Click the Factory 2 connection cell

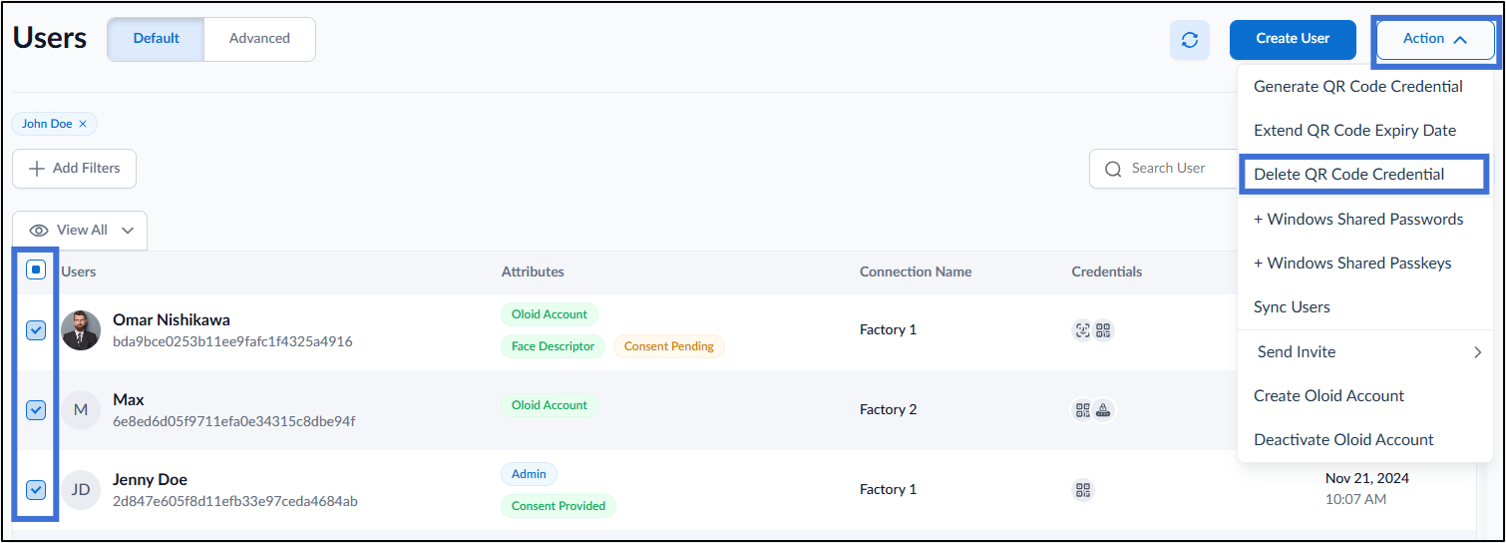point(888,410)
